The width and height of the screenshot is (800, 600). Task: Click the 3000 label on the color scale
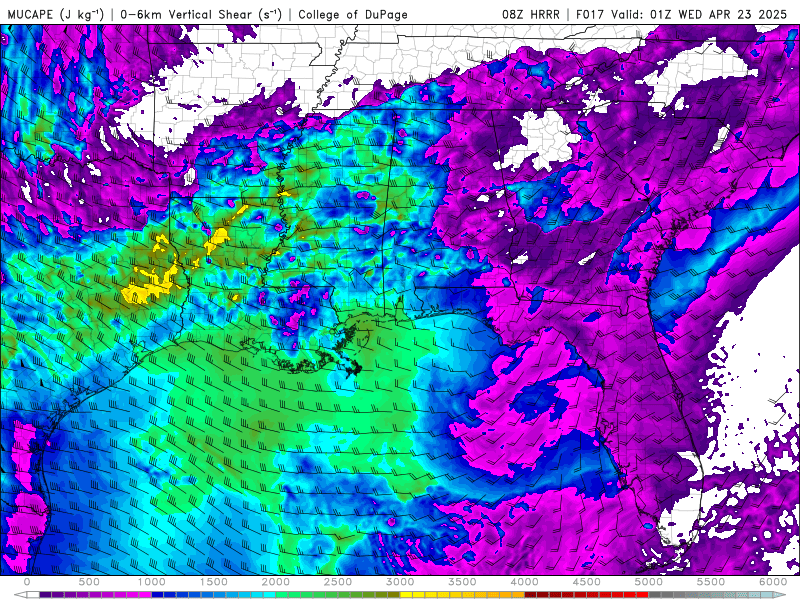(400, 582)
